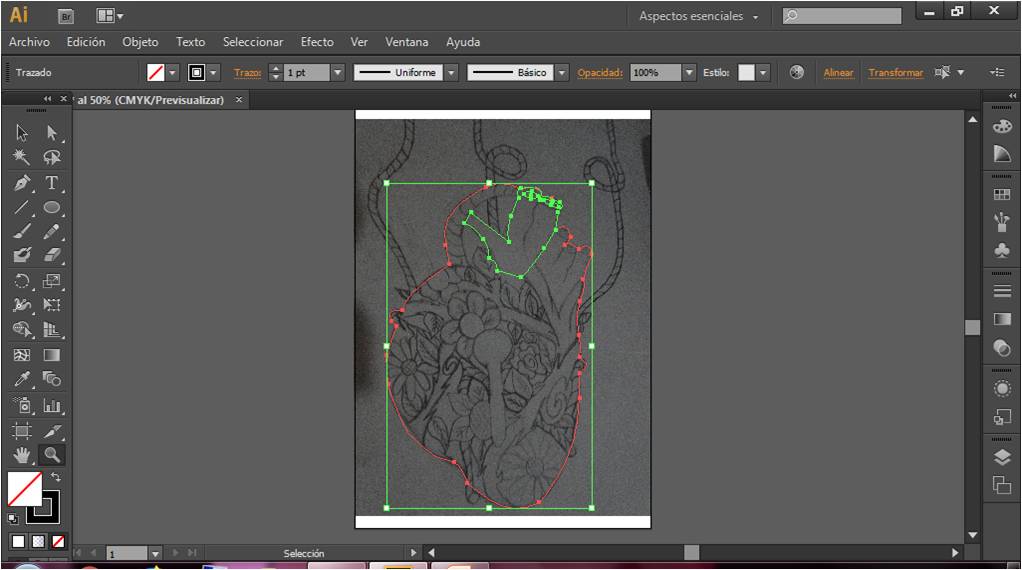Select the Direct Selection tool
Viewport: 1022px width, 570px height.
tap(51, 133)
